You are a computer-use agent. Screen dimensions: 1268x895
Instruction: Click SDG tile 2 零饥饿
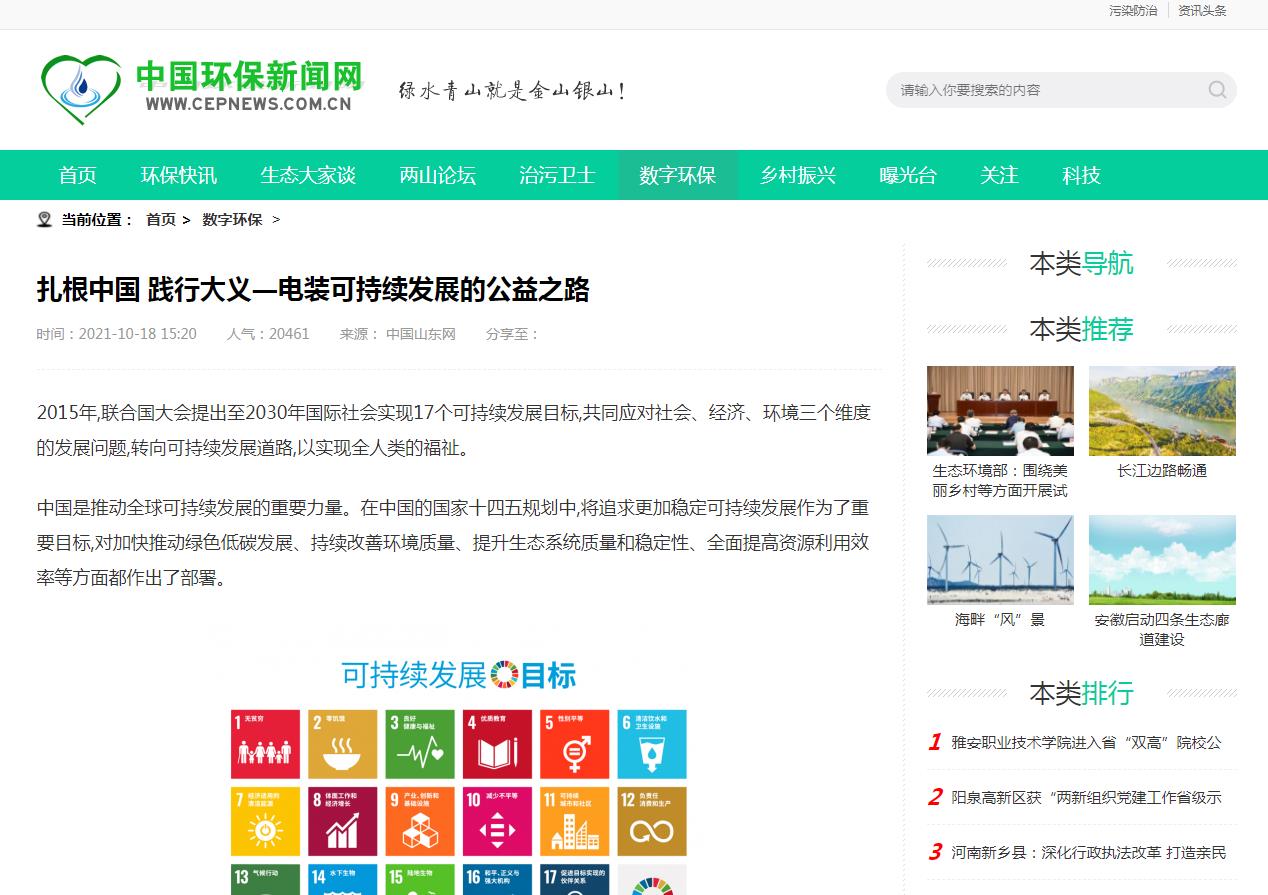343,744
